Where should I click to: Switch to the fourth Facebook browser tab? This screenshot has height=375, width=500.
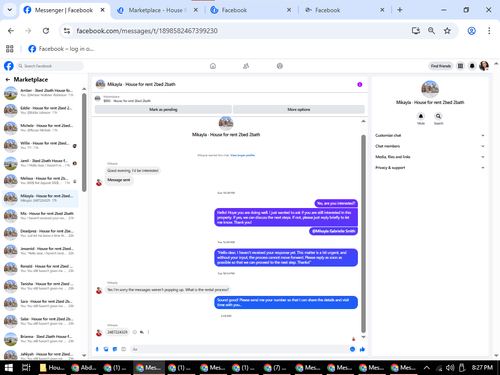[x=344, y=10]
